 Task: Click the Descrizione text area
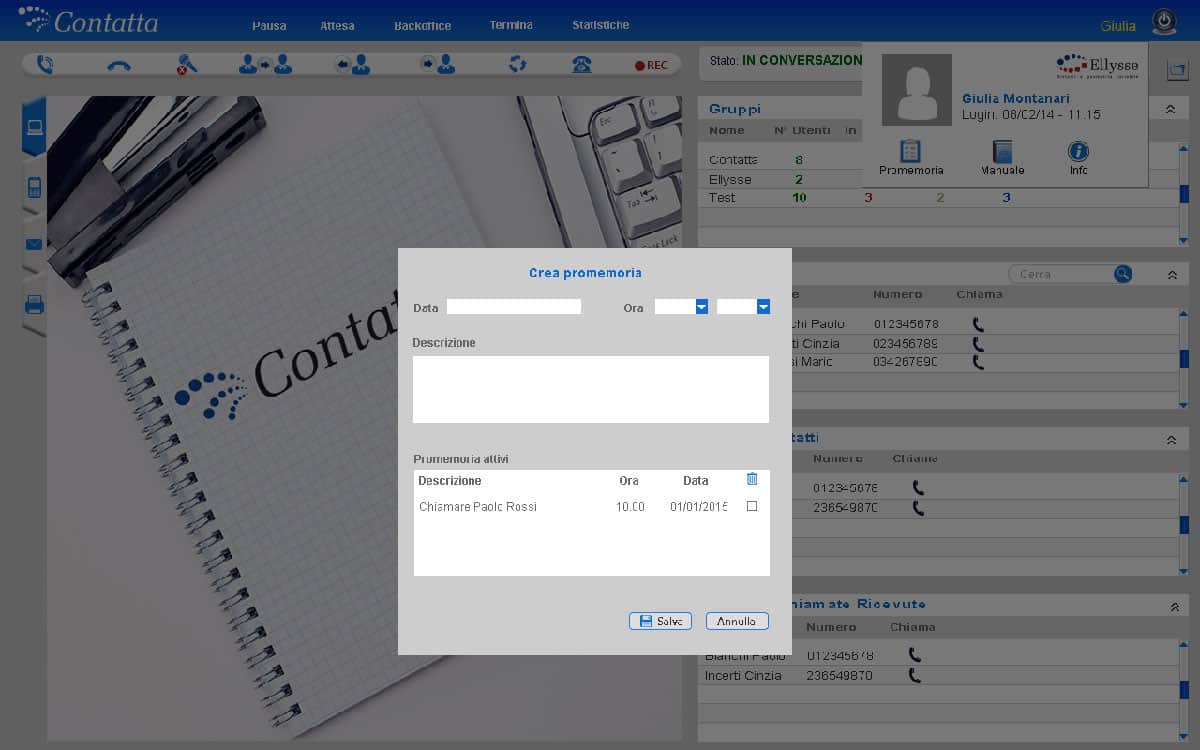coord(590,389)
